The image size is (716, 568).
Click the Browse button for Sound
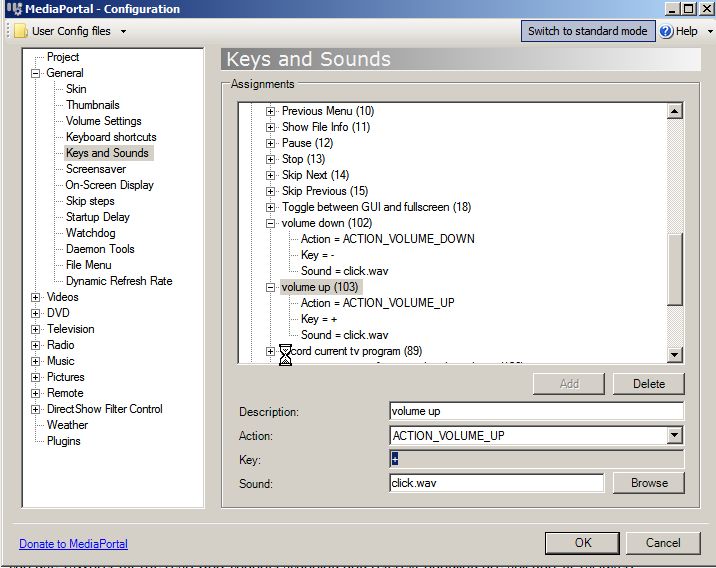(x=648, y=483)
